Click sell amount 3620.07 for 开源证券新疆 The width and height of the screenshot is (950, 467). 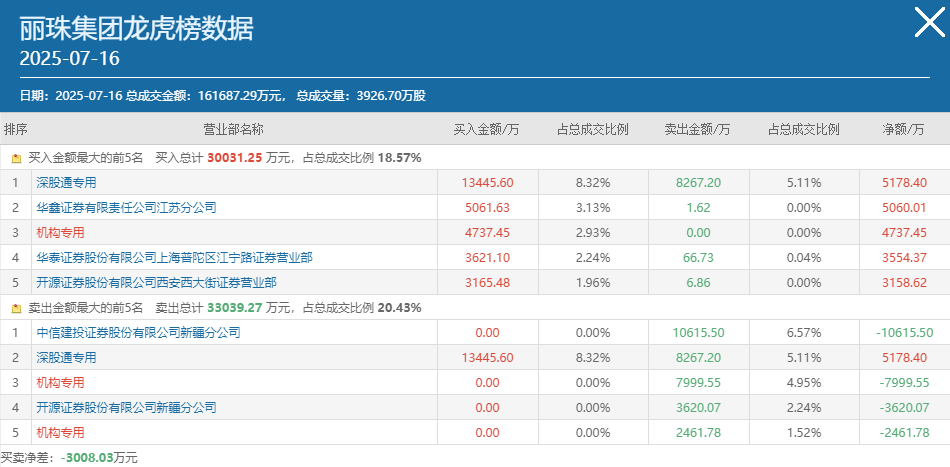coord(698,408)
